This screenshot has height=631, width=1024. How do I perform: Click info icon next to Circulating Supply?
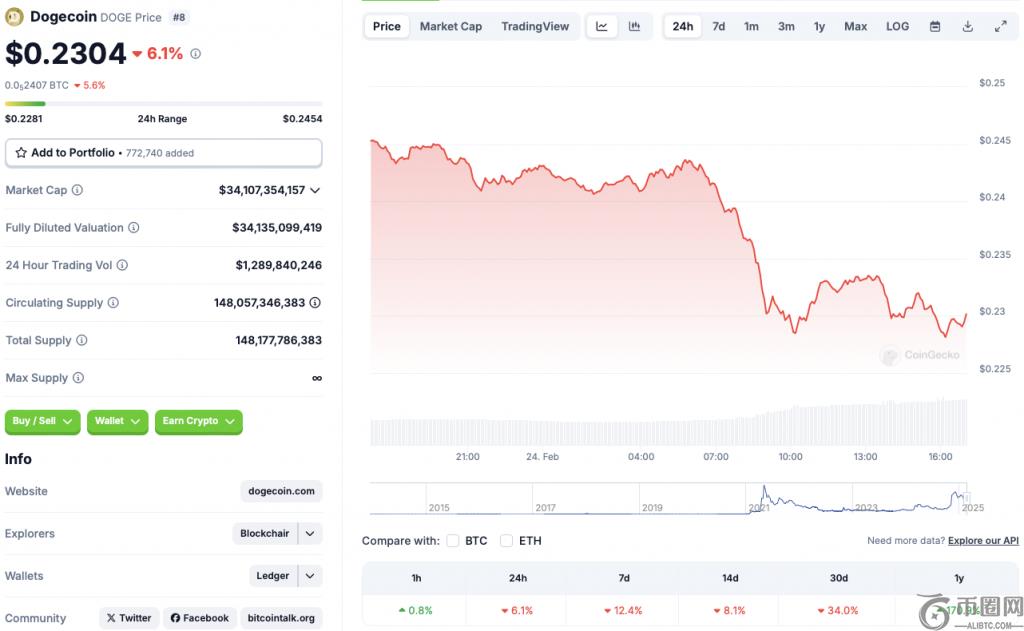point(113,303)
